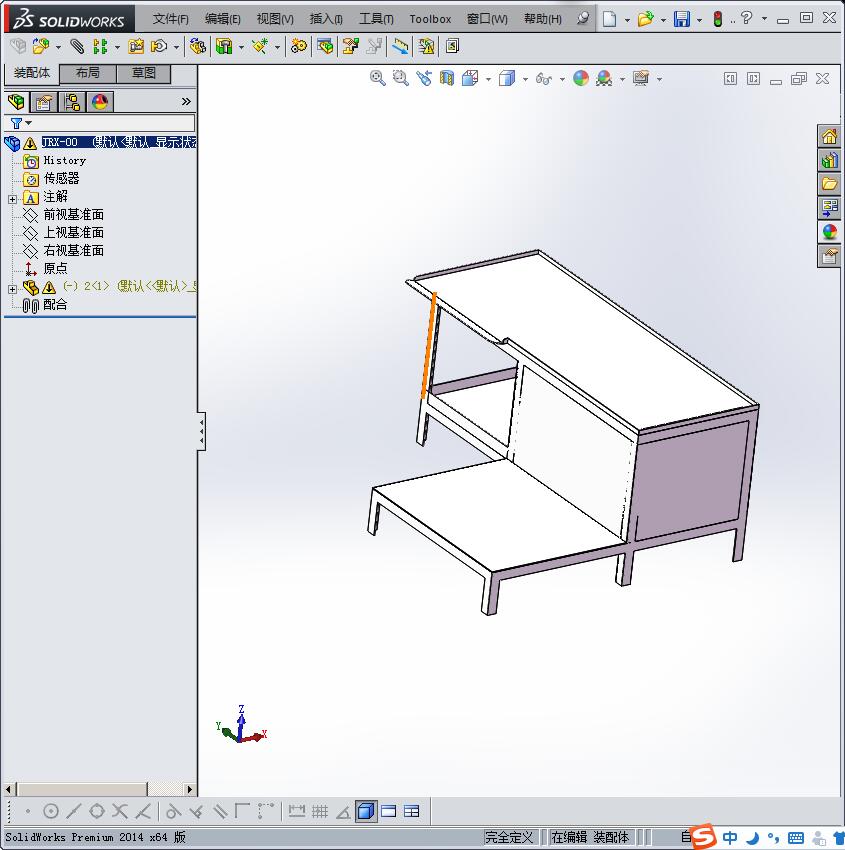Select the 配合 mates folder in tree
The height and width of the screenshot is (850, 845).
[x=55, y=305]
